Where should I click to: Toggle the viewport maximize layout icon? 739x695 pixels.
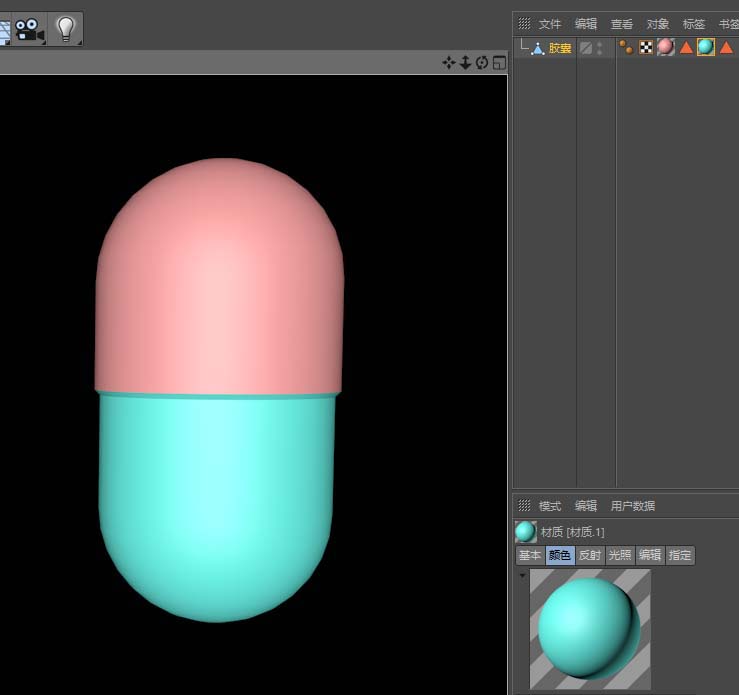click(499, 63)
